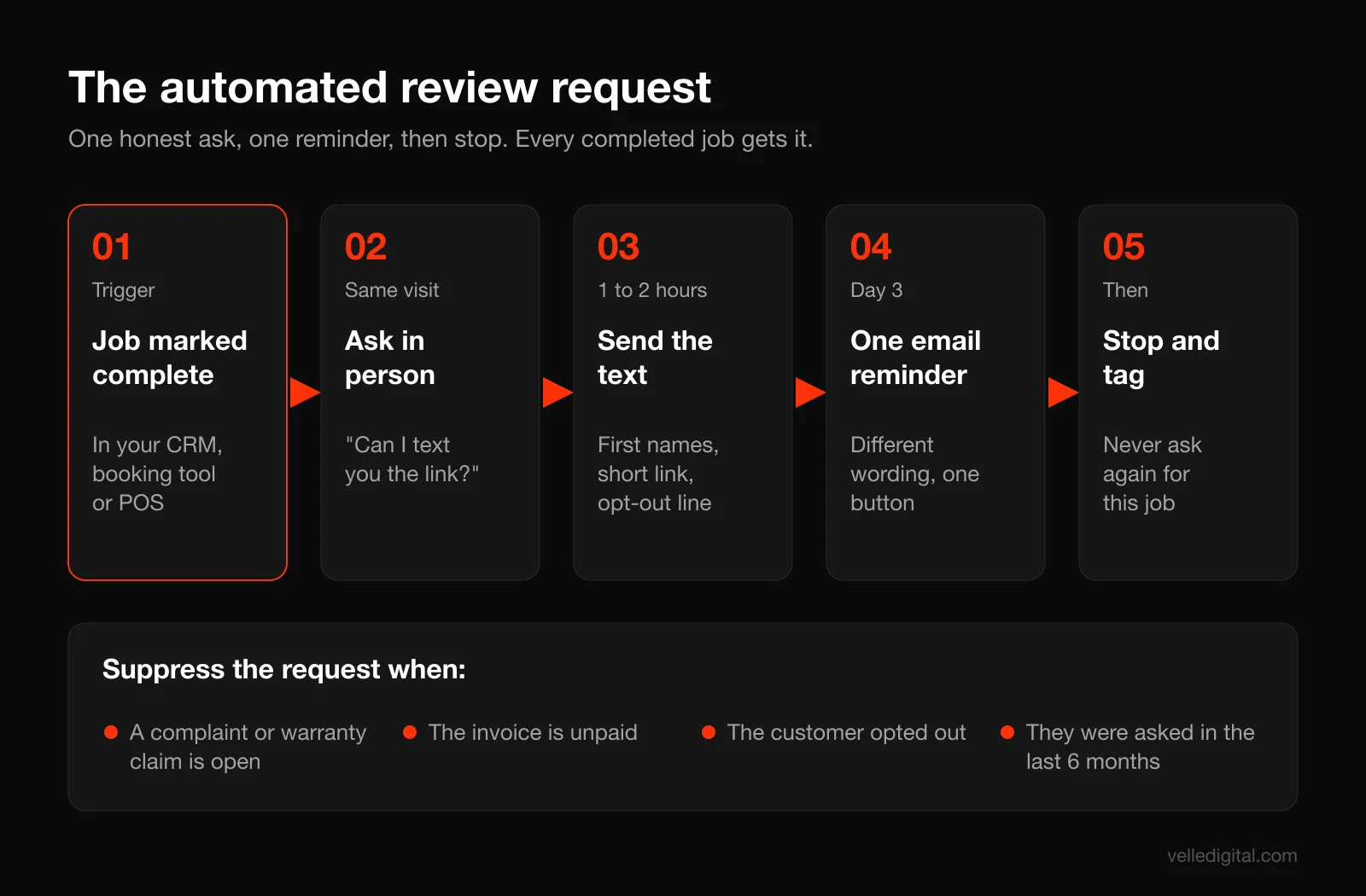Viewport: 1366px width, 896px height.
Task: Select the 'Send the text' heading
Action: pos(655,358)
